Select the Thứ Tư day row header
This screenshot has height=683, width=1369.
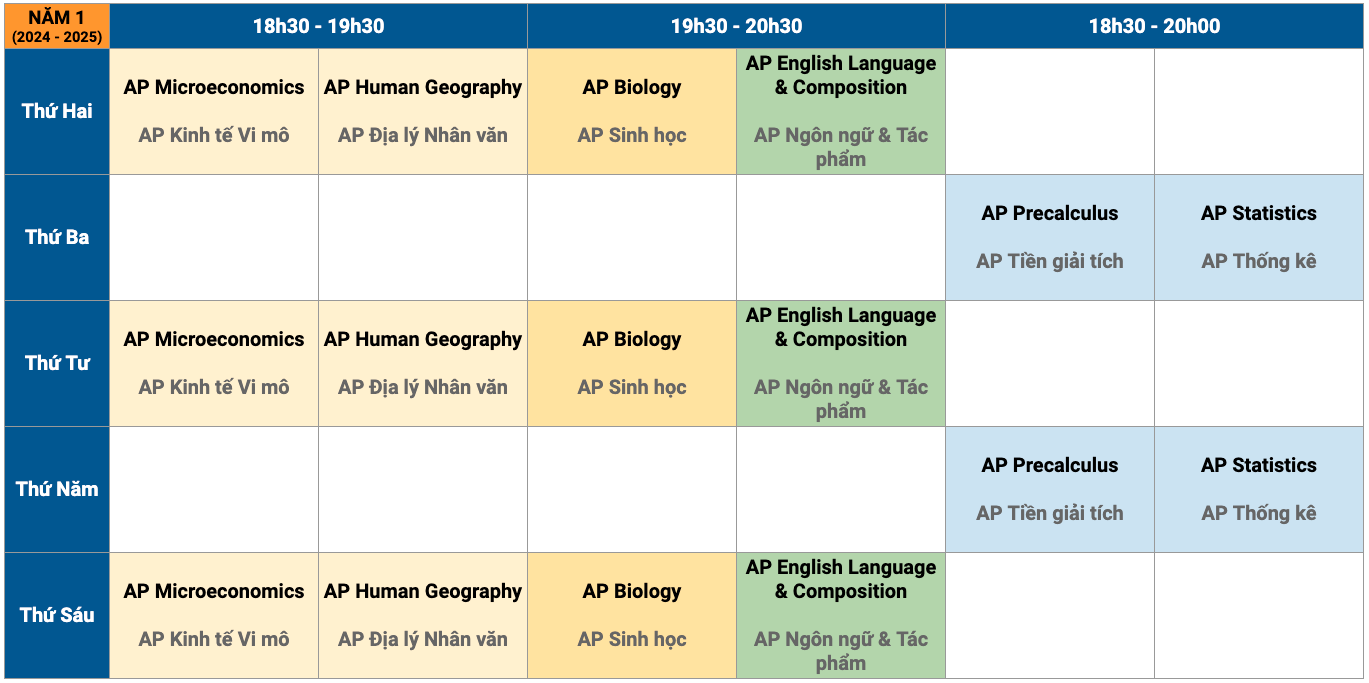57,363
